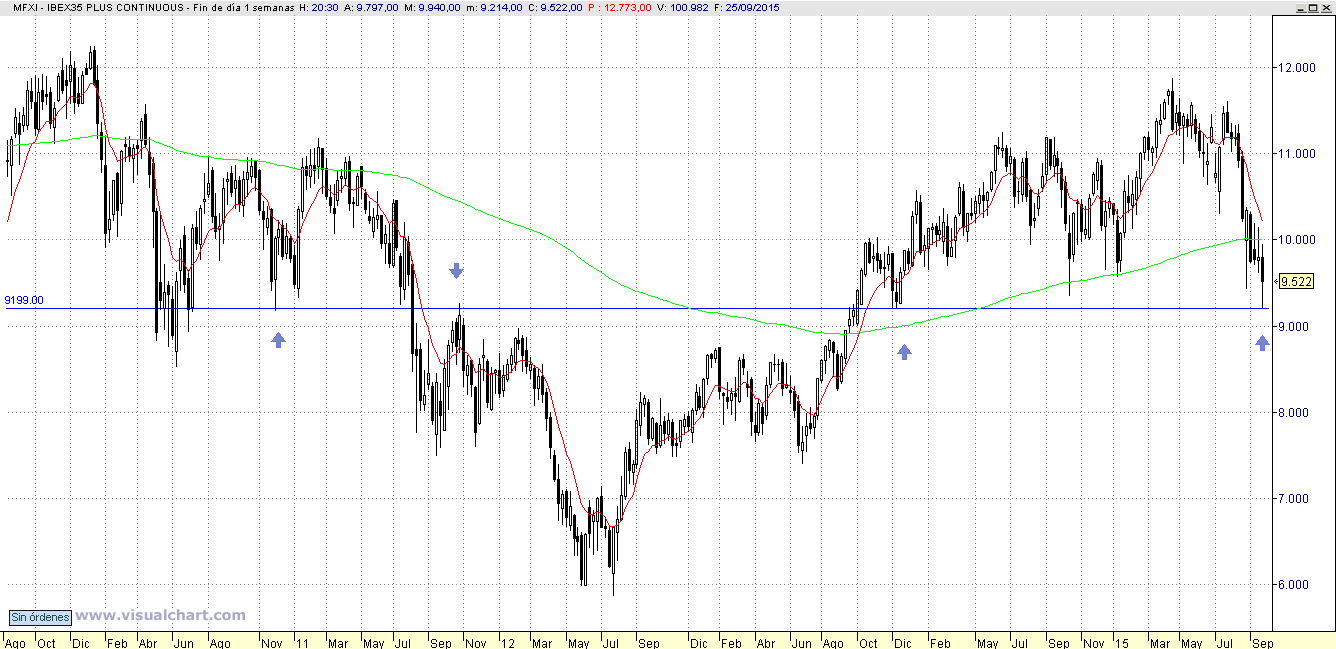Click the 11.000 price axis label
The width and height of the screenshot is (1336, 649).
click(x=1296, y=154)
